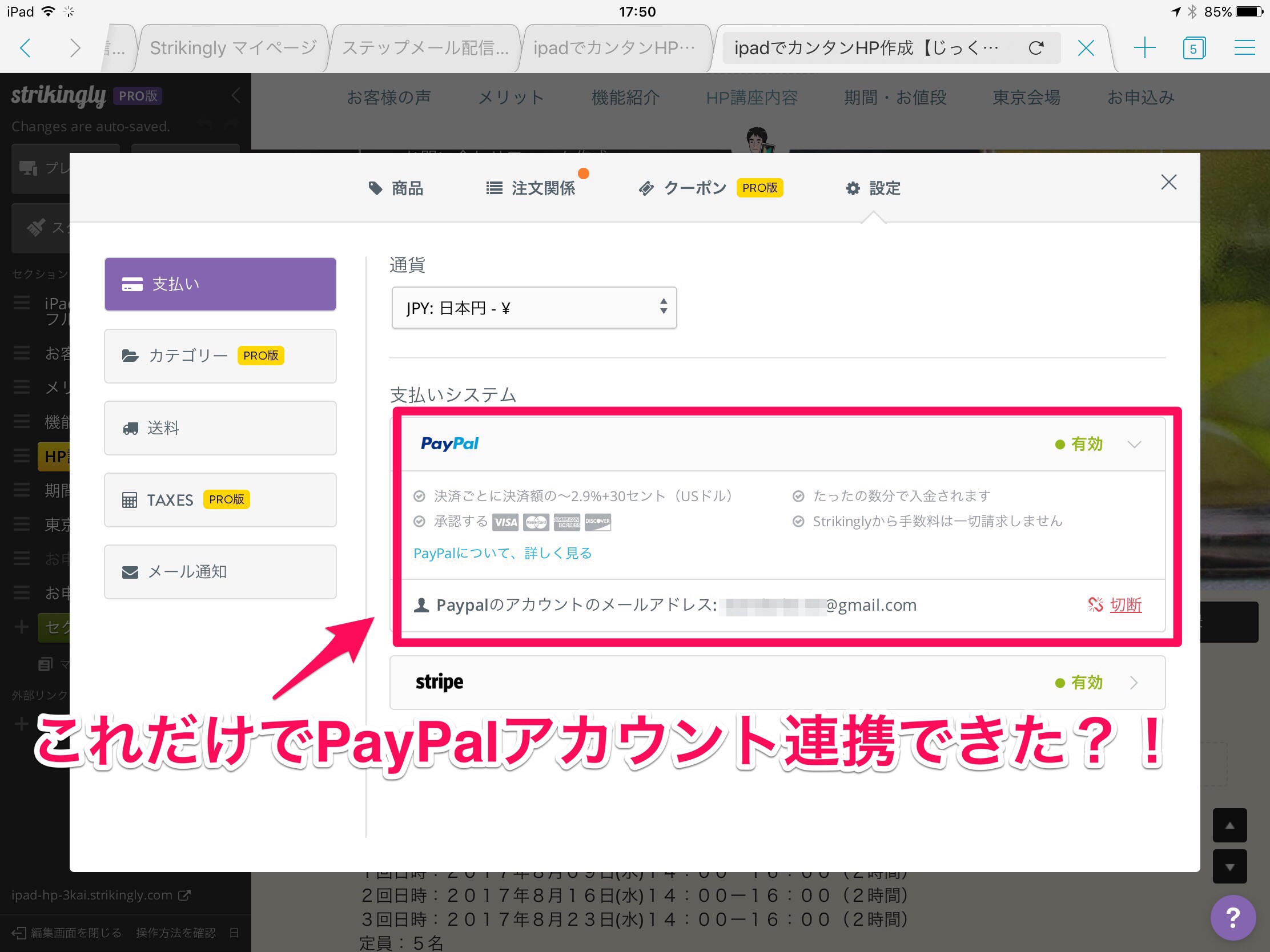Click the たったの数分で入金されます text
Screen dimensions: 1270x952
click(902, 496)
